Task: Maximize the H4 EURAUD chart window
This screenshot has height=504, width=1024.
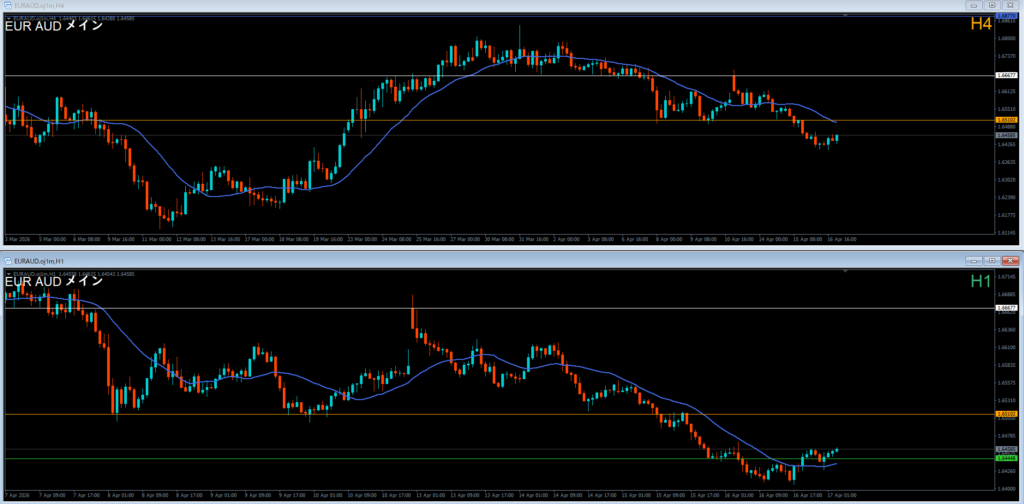Action: point(992,6)
